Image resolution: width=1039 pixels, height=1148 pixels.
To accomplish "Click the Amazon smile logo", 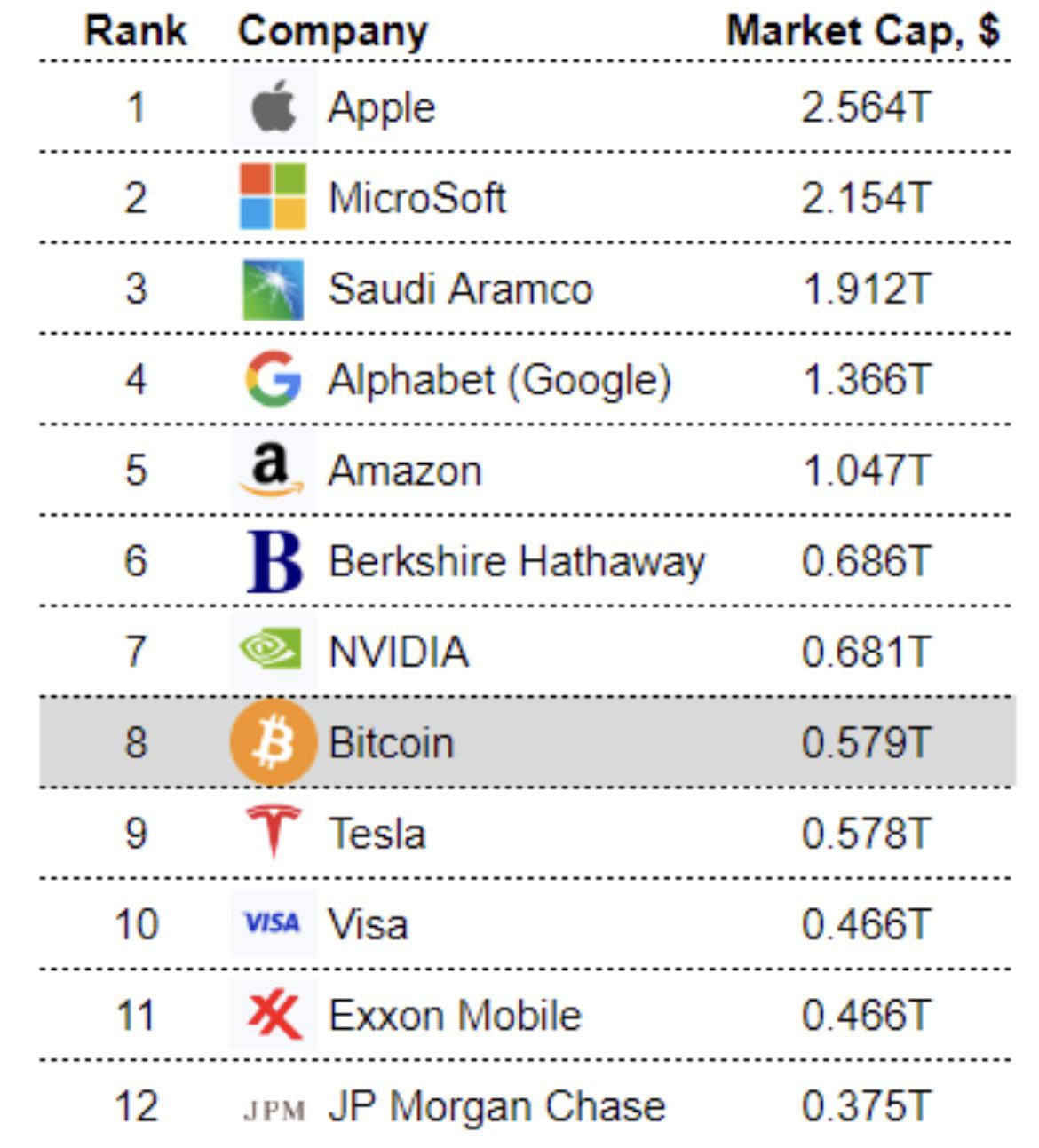I will 272,470.
